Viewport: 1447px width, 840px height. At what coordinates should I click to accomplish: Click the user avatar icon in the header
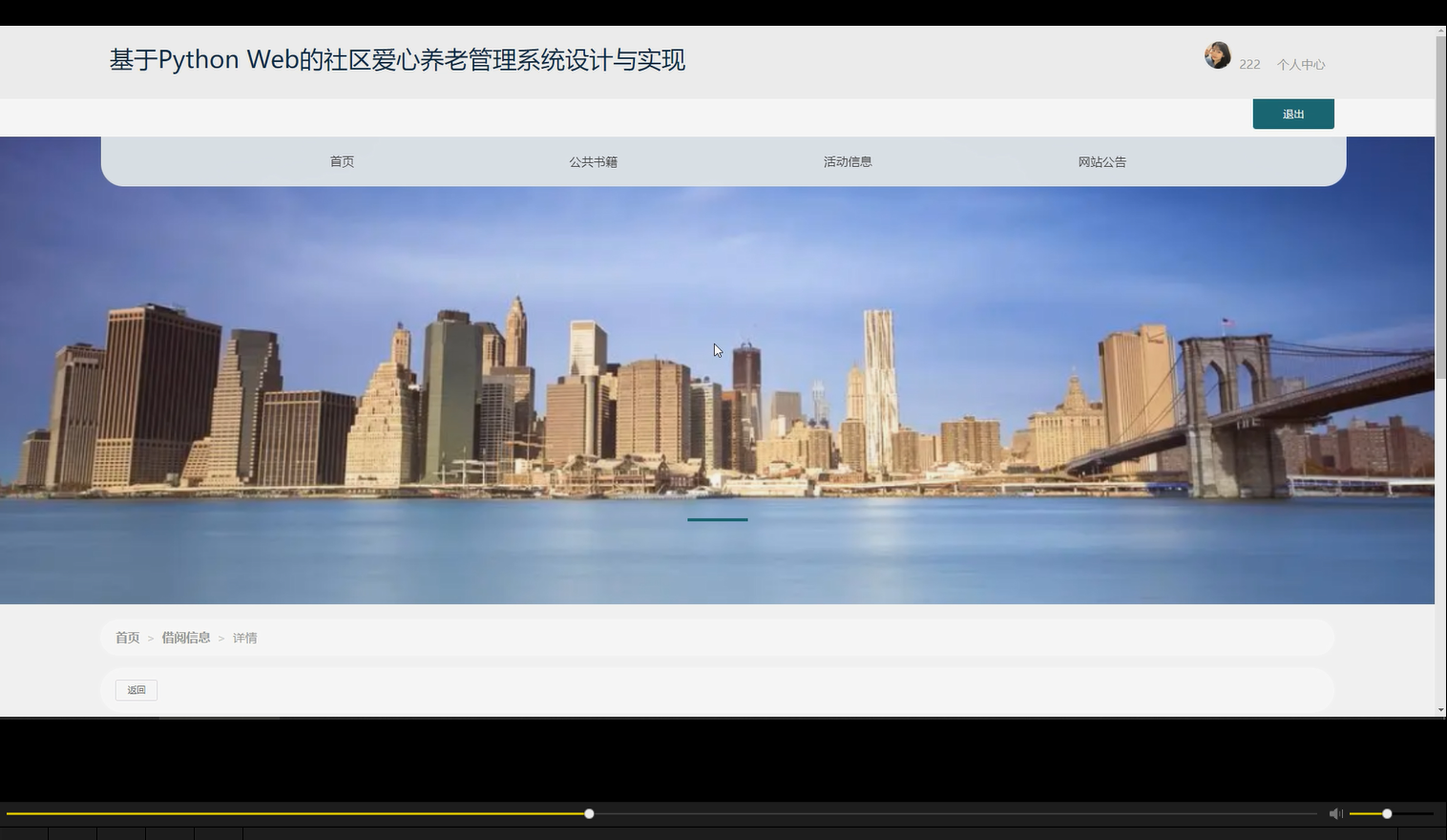(x=1217, y=54)
